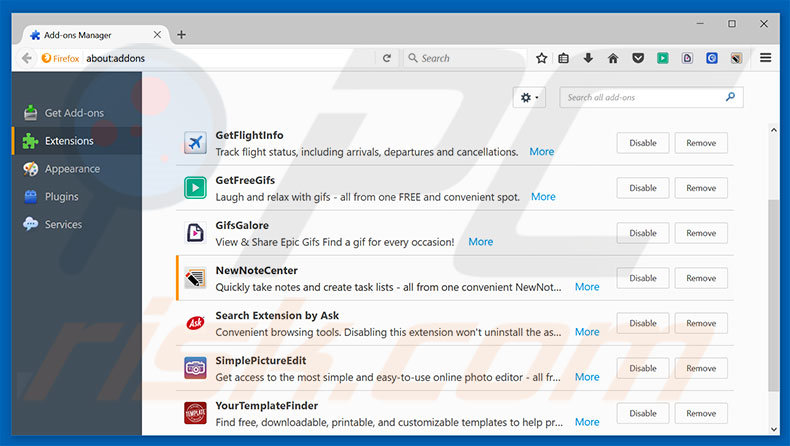The image size is (790, 446).
Task: Select the GetFlightInfo extension name
Action: [249, 135]
